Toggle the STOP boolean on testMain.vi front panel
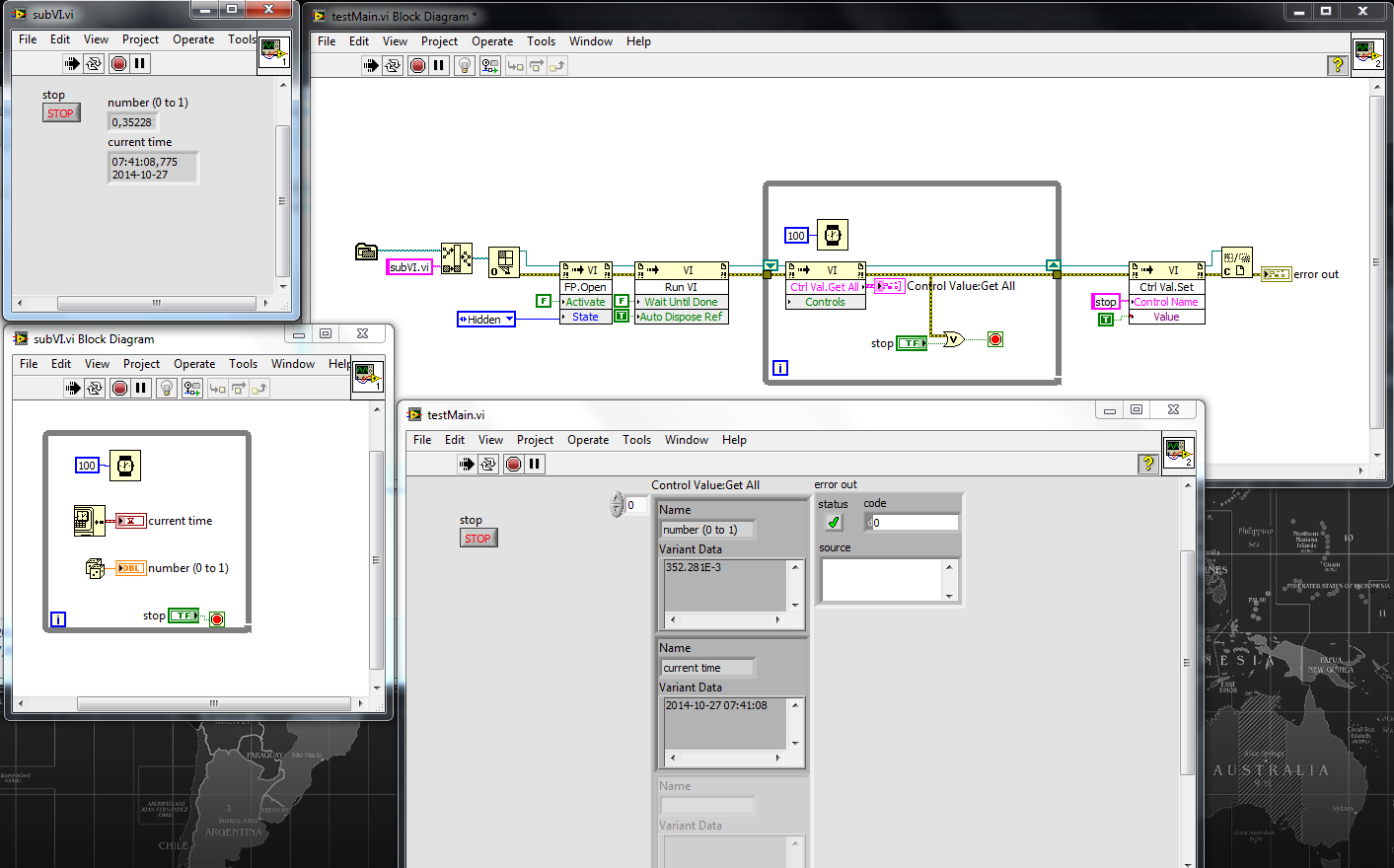This screenshot has height=868, width=1394. 477,539
